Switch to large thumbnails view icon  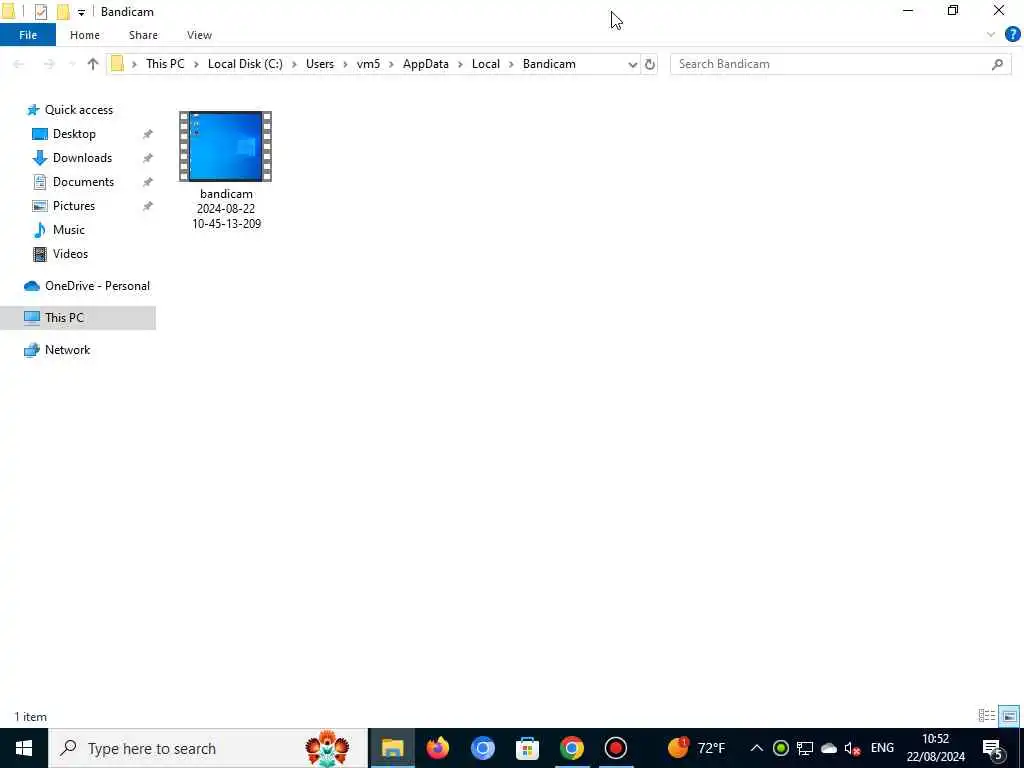tap(1009, 716)
